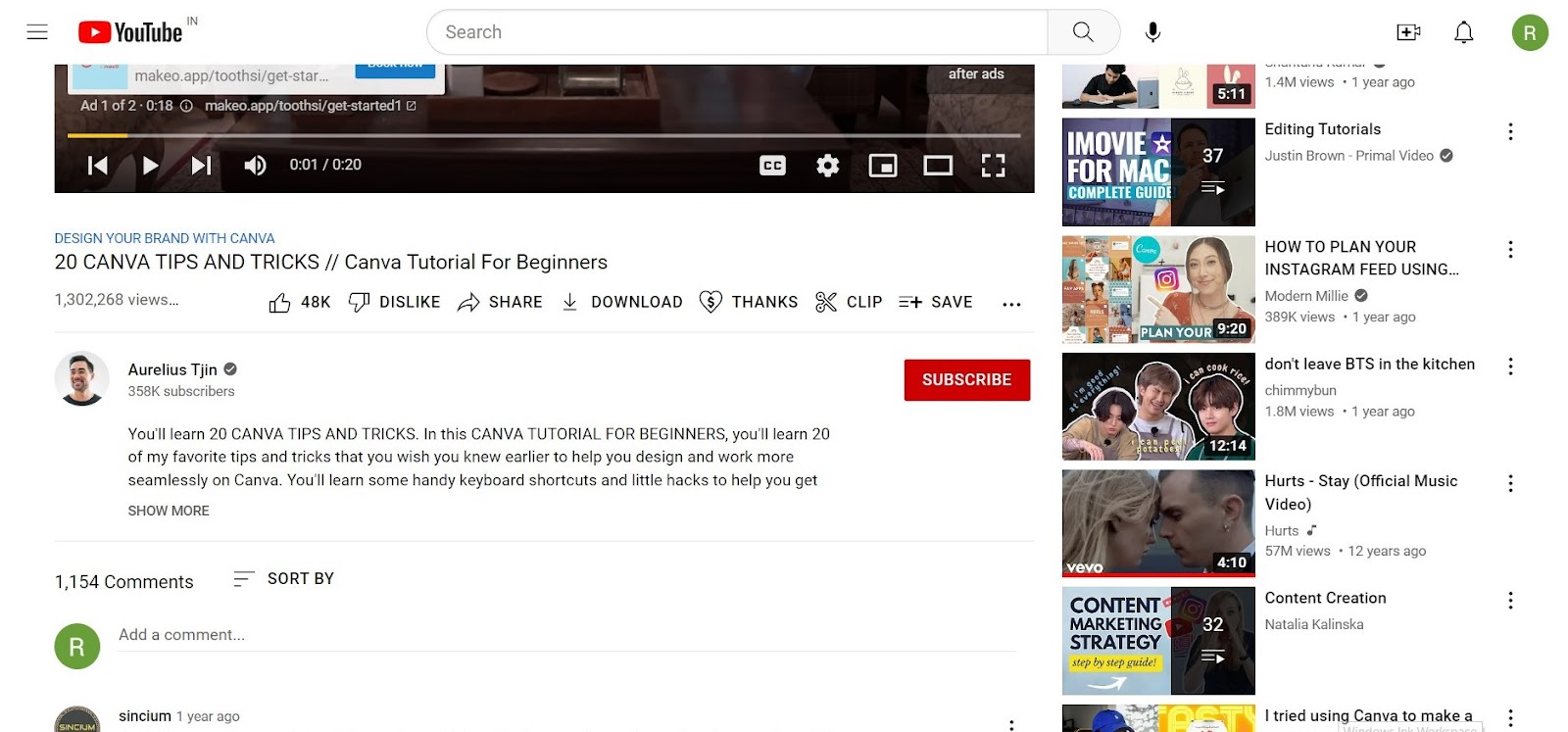Open the account avatar menu

1530,32
